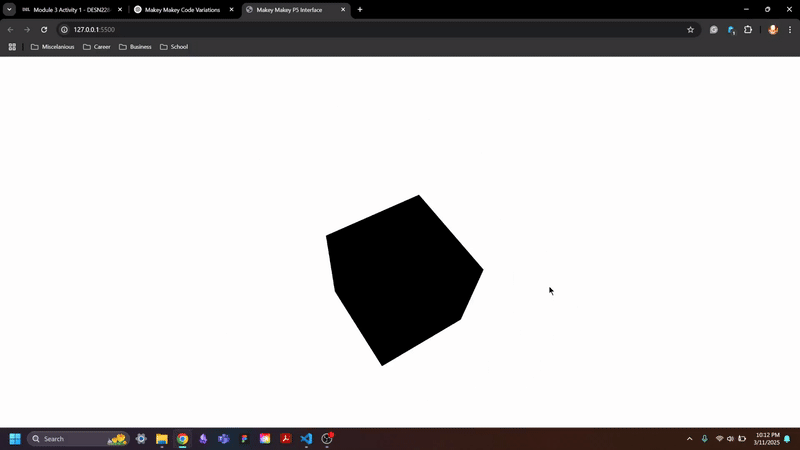Open the blue extension icon with badge
Viewport: 800px width, 450px height.
point(731,30)
